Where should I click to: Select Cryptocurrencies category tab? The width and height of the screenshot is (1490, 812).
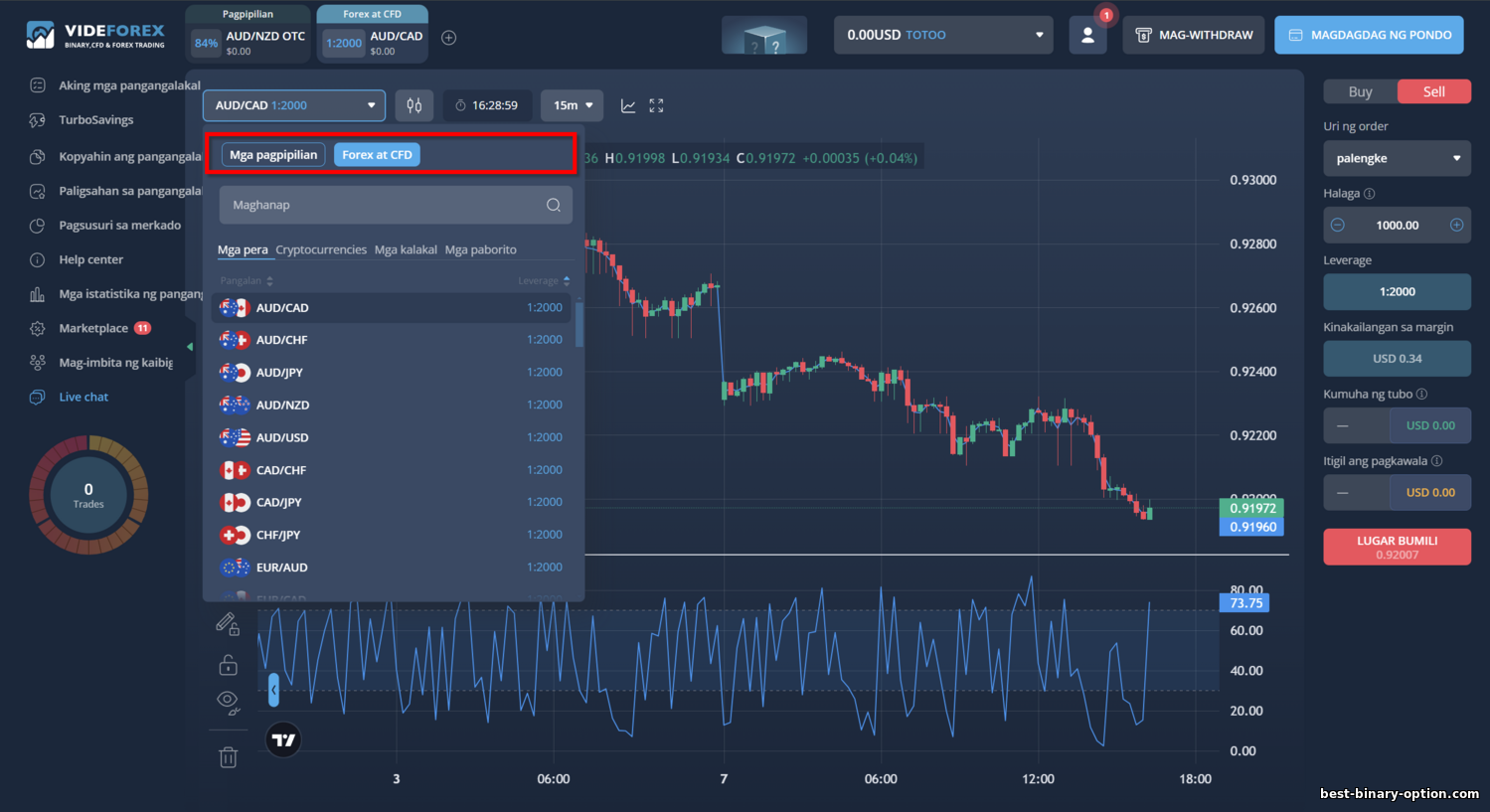[x=321, y=250]
